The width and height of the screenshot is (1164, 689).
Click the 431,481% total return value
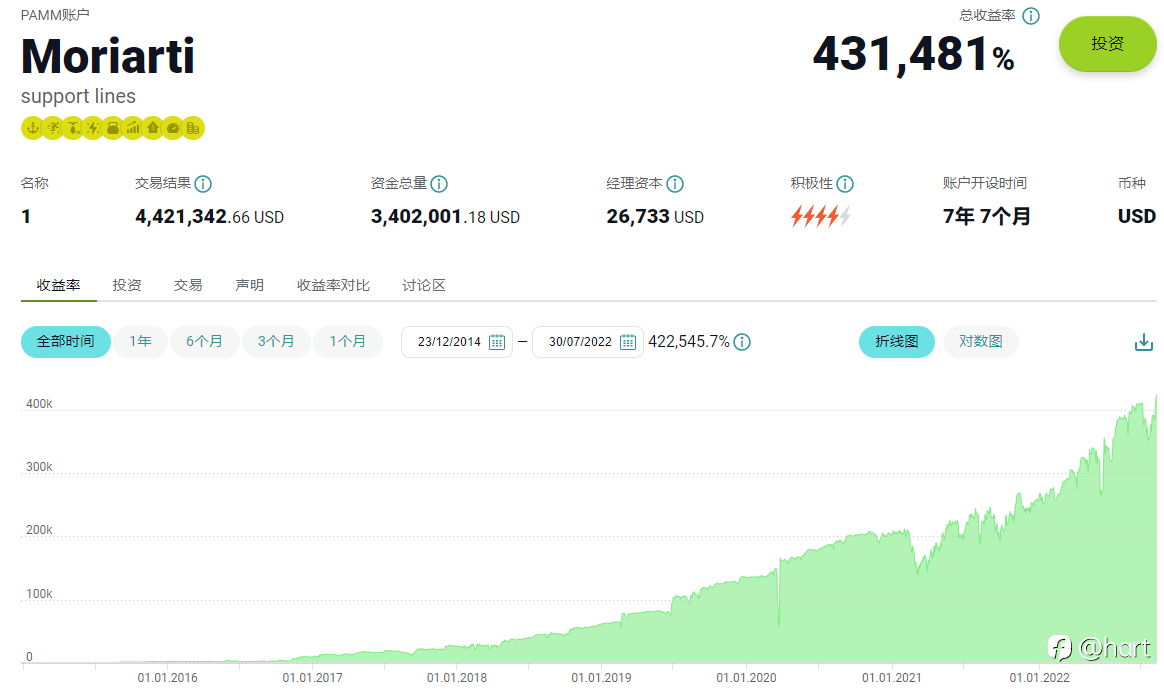coord(914,55)
